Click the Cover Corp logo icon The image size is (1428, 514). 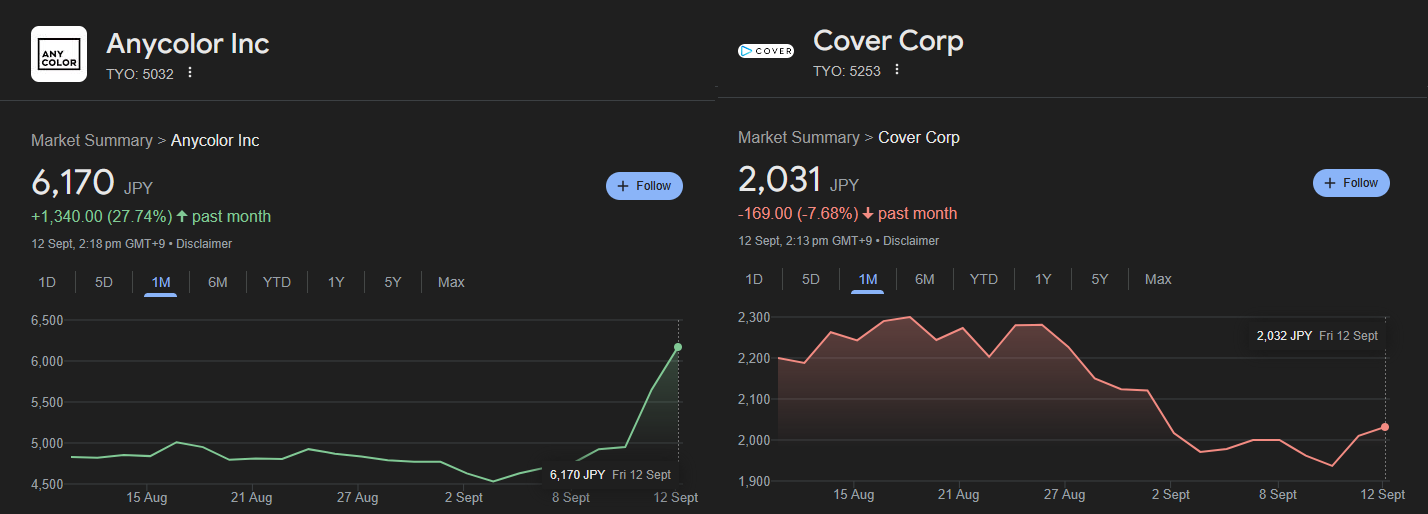765,51
